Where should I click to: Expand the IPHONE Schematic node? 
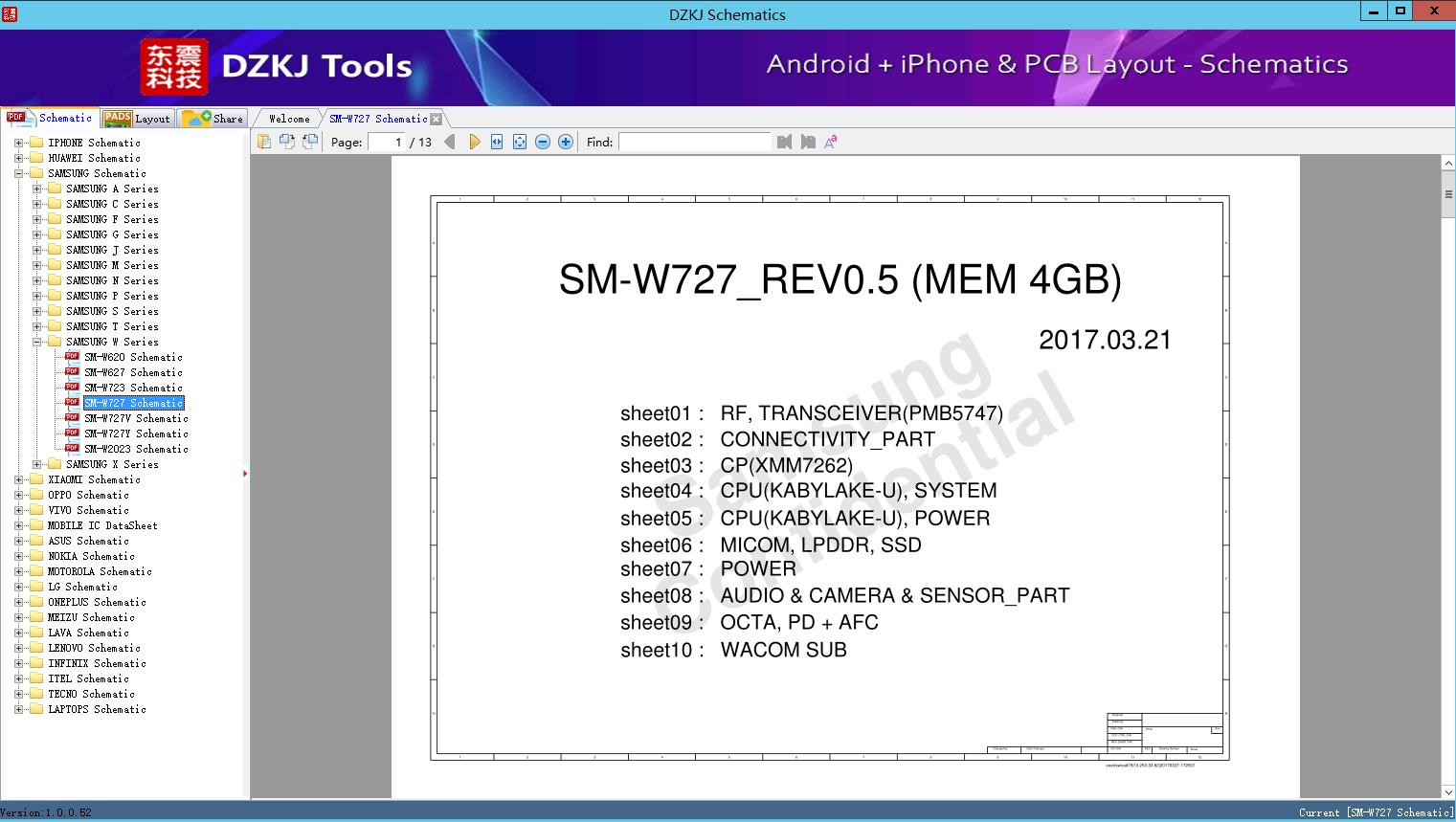point(18,143)
